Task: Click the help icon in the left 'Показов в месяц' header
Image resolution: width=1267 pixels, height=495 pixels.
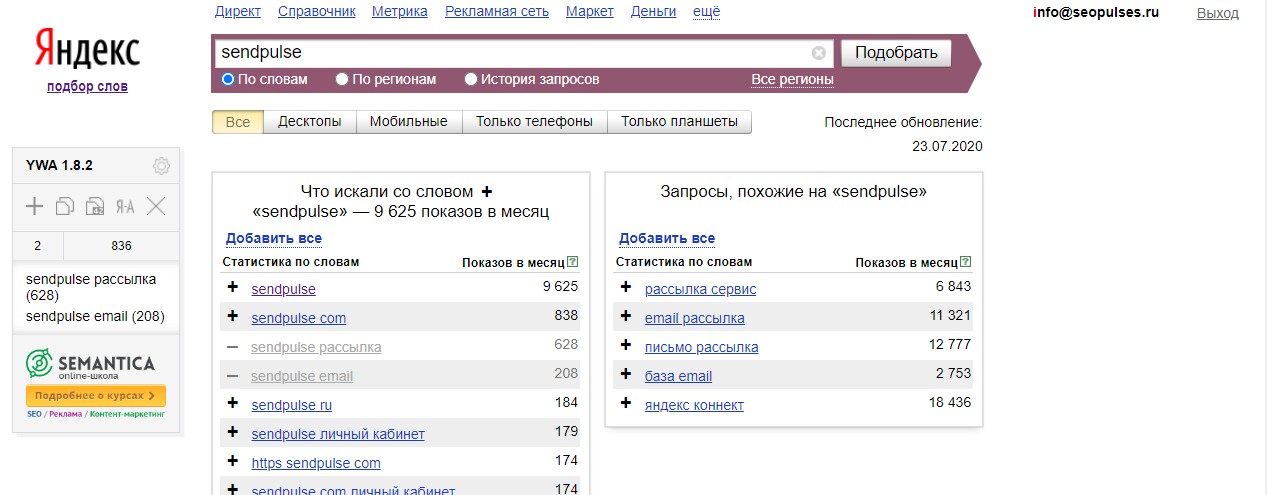Action: pyautogui.click(x=573, y=262)
